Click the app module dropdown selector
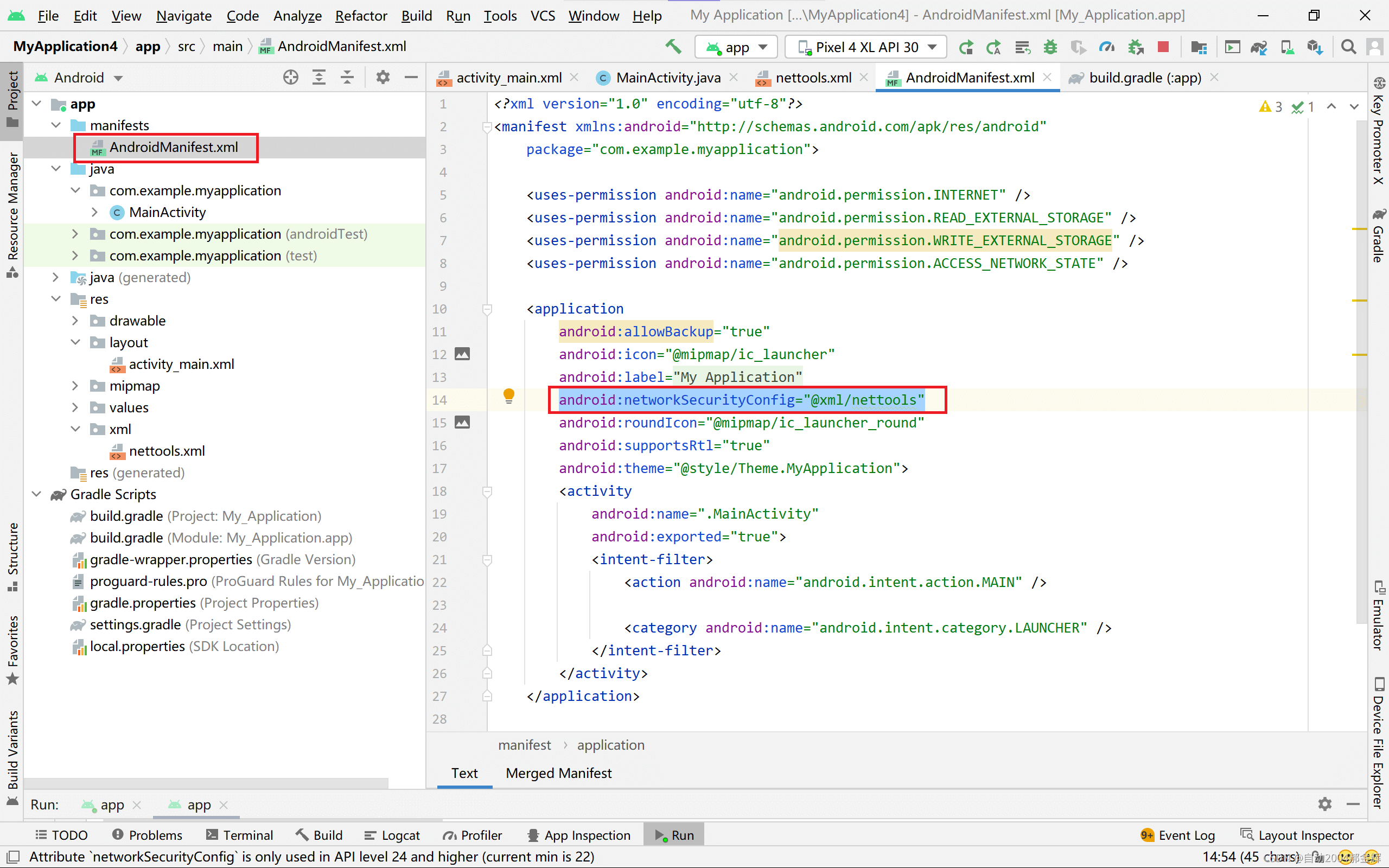The height and width of the screenshot is (868, 1389). click(x=735, y=47)
